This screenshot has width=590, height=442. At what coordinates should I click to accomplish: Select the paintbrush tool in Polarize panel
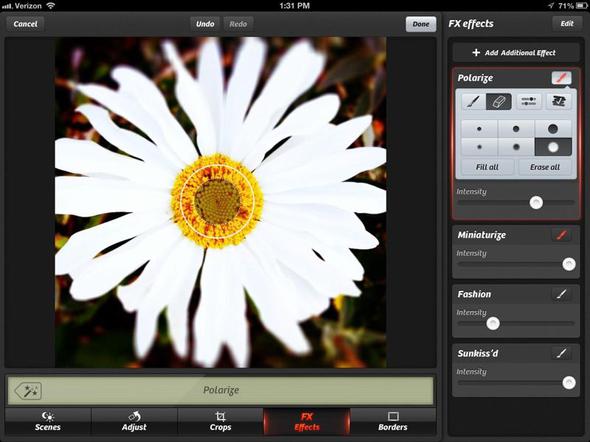pyautogui.click(x=473, y=102)
